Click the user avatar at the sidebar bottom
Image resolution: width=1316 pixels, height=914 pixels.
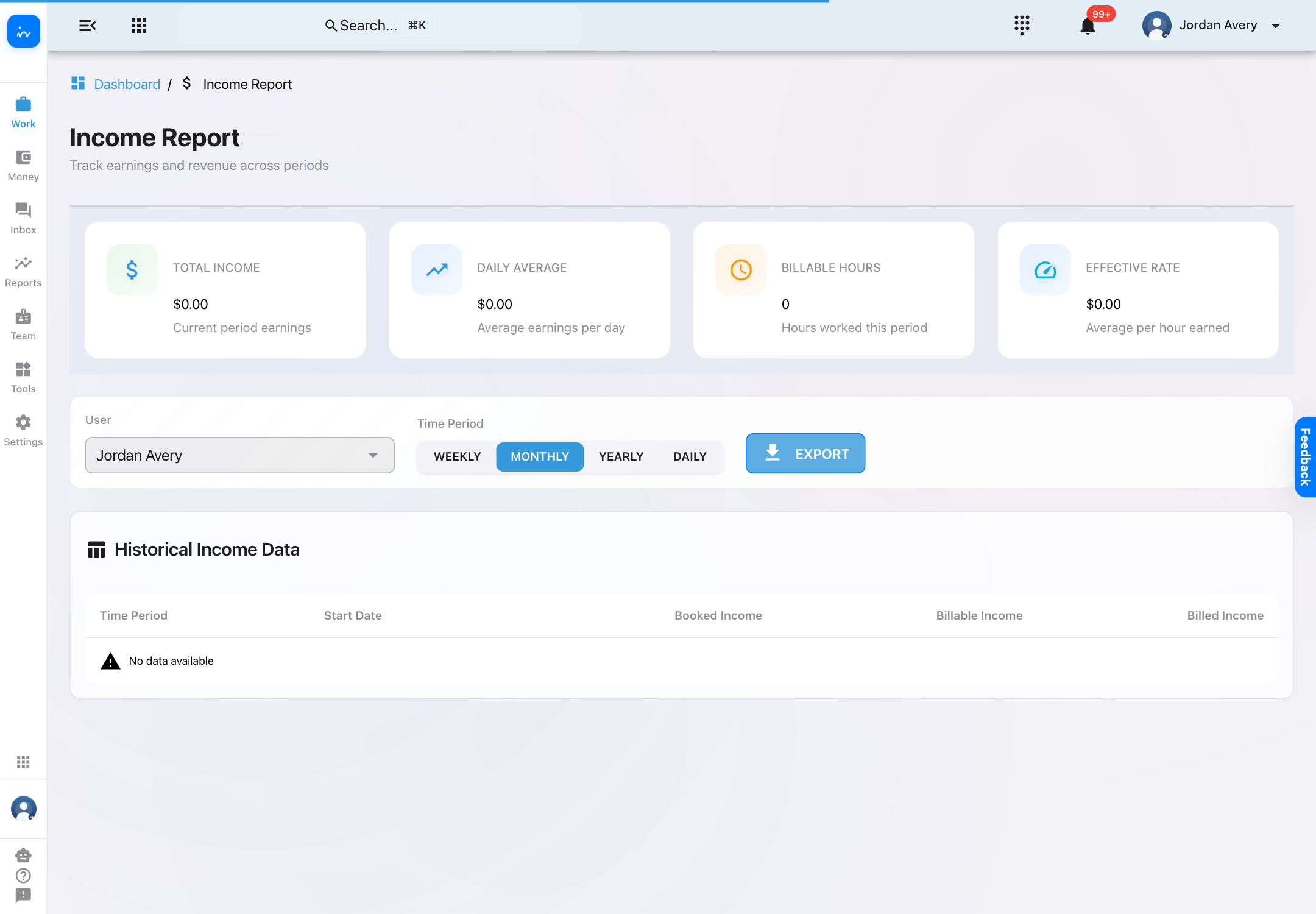(24, 809)
